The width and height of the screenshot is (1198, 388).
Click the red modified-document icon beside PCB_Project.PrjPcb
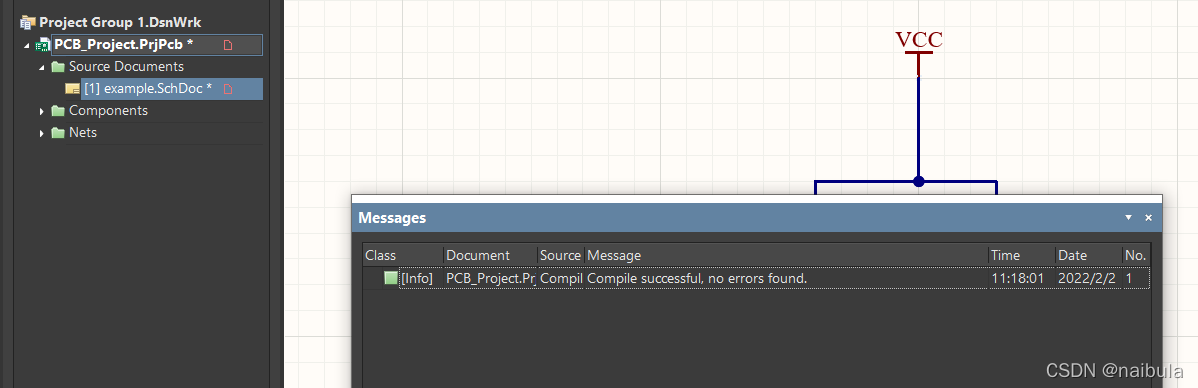tap(228, 45)
